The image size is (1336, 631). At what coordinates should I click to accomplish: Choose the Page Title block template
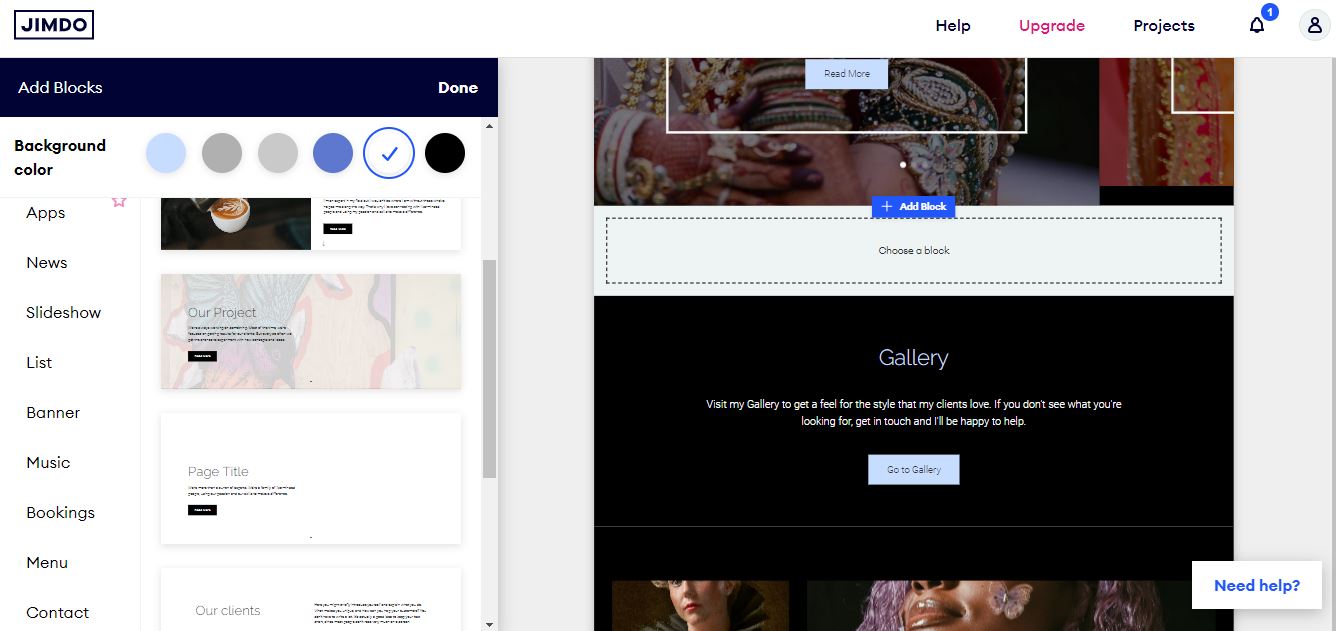pyautogui.click(x=311, y=479)
